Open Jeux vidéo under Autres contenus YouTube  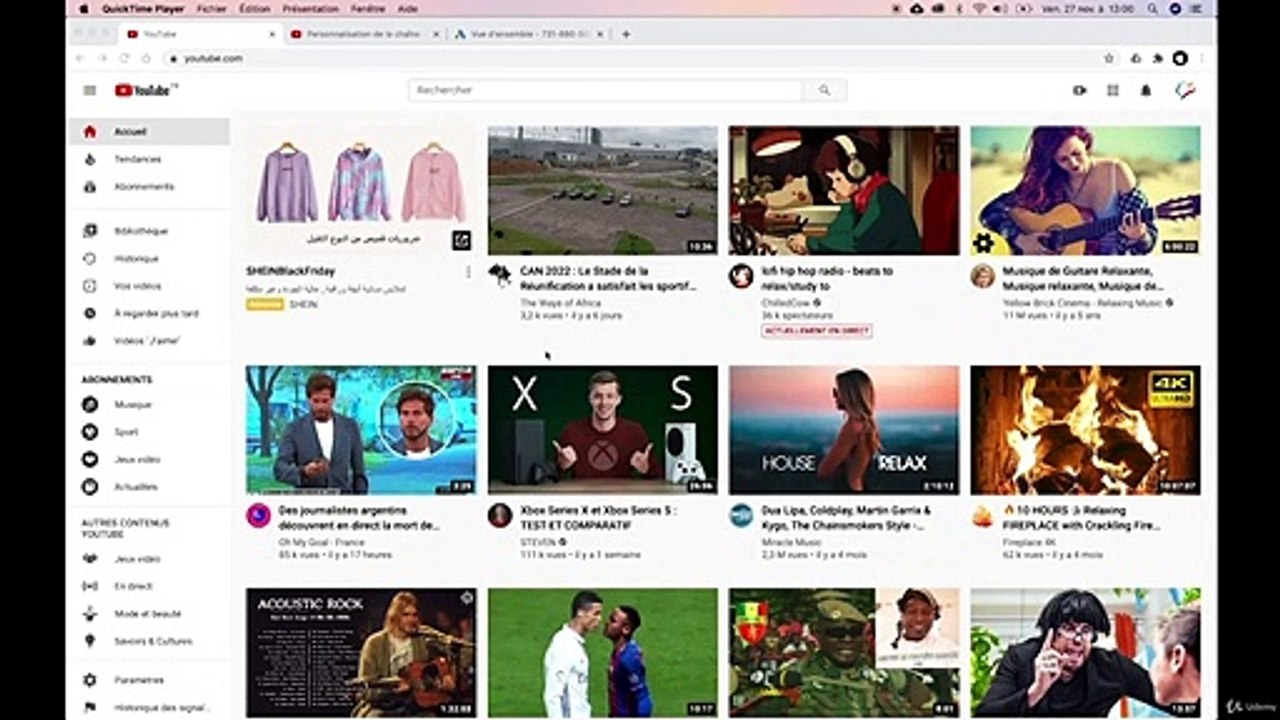tap(149, 559)
